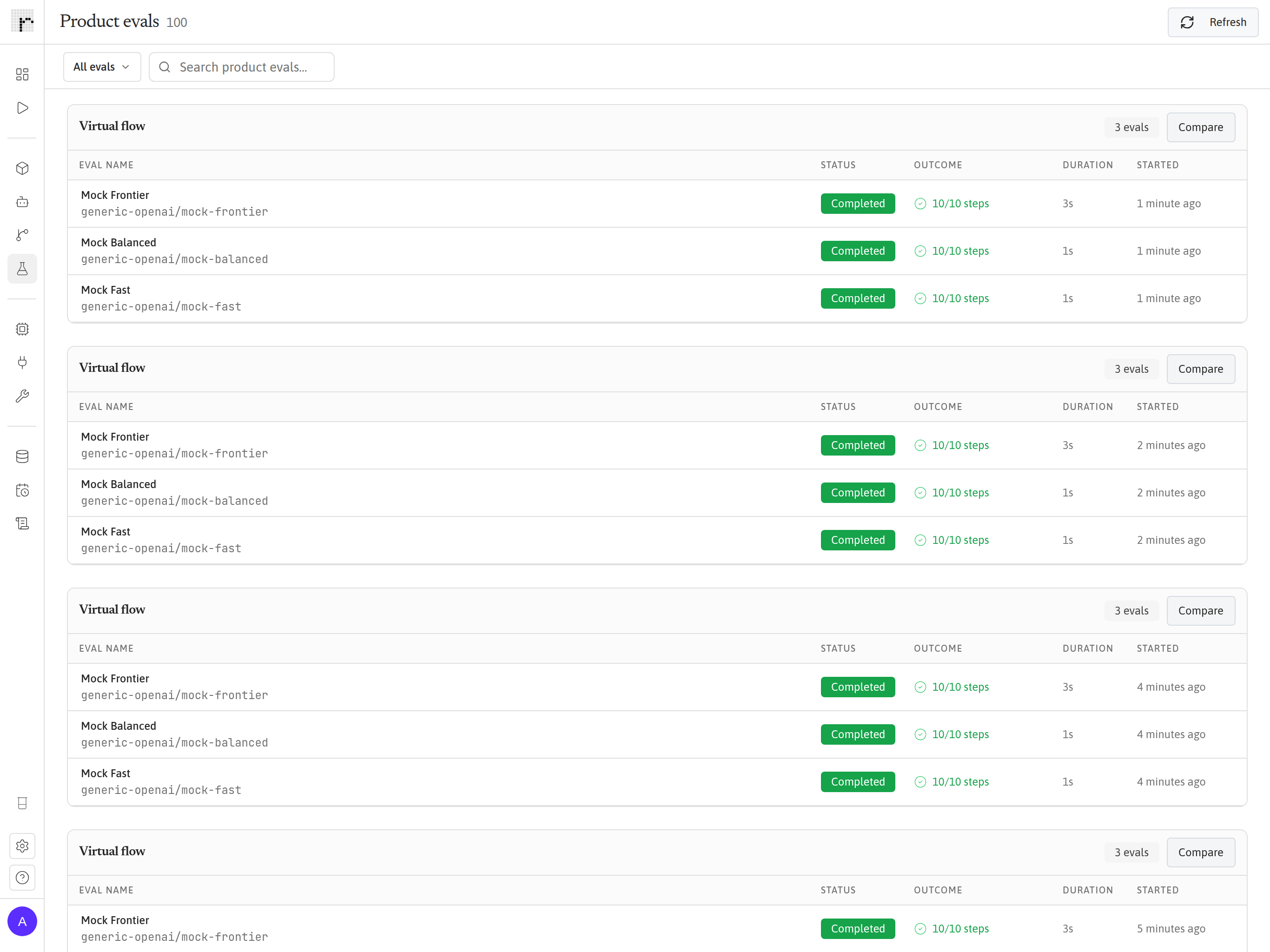Screen dimensions: 1270x952
Task: Open the user avatar A
Action: click(22, 921)
